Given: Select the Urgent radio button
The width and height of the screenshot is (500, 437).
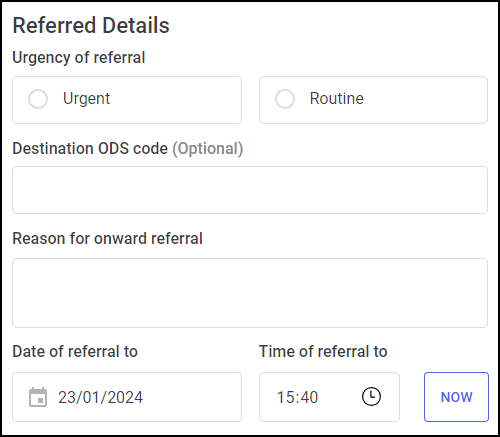Looking at the screenshot, I should point(38,99).
